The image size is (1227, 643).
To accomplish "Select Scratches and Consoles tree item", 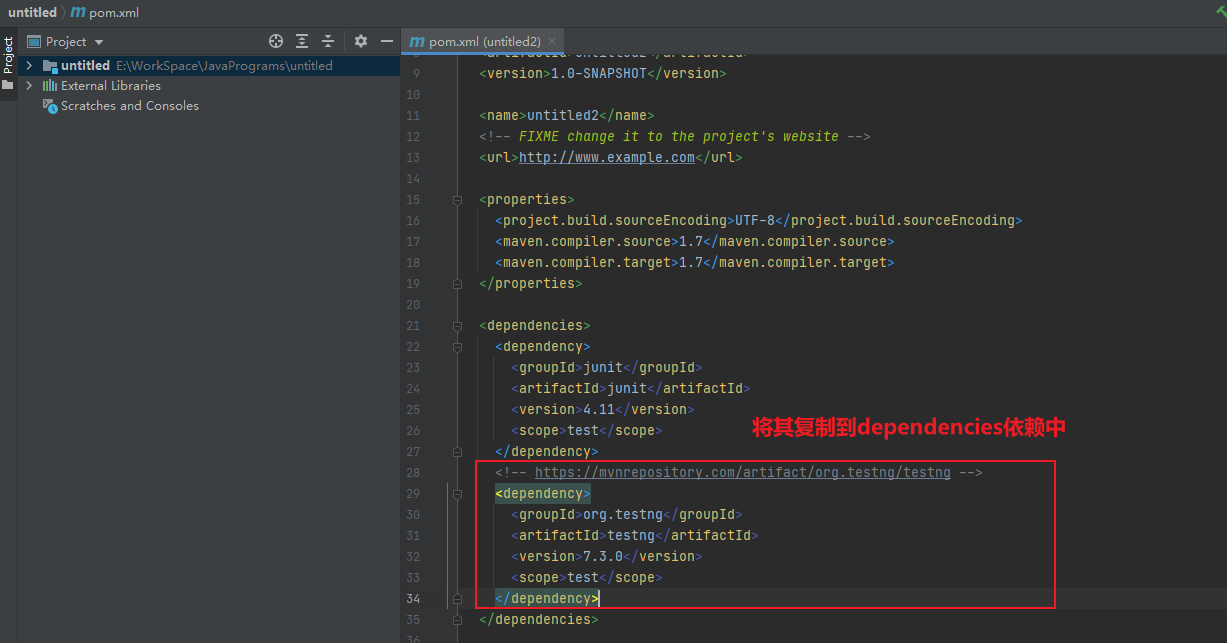I will coord(130,105).
